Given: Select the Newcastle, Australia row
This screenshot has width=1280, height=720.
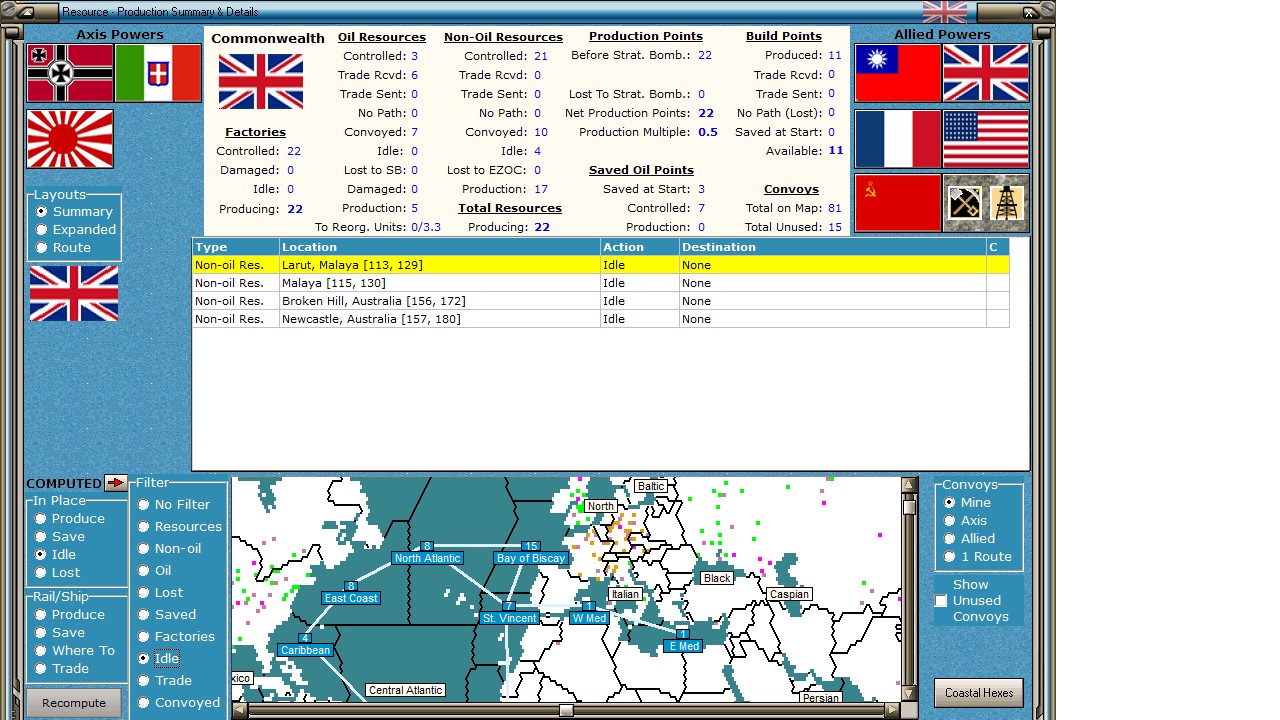Looking at the screenshot, I should click(601, 319).
